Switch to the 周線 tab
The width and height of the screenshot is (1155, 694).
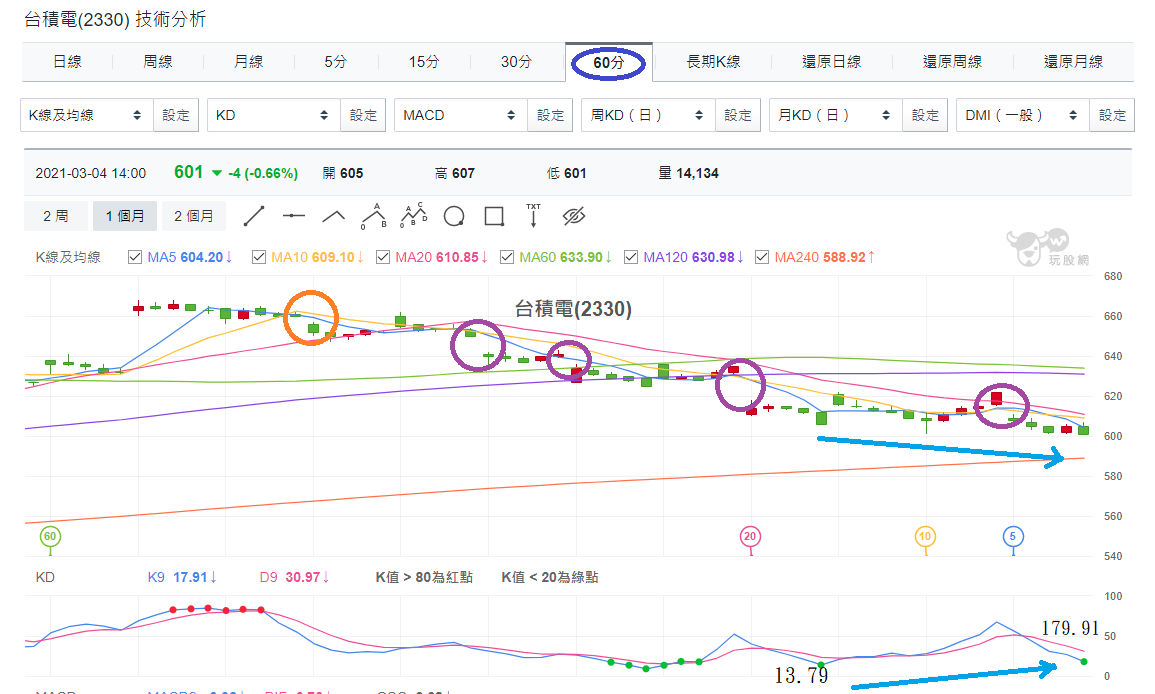(158, 62)
